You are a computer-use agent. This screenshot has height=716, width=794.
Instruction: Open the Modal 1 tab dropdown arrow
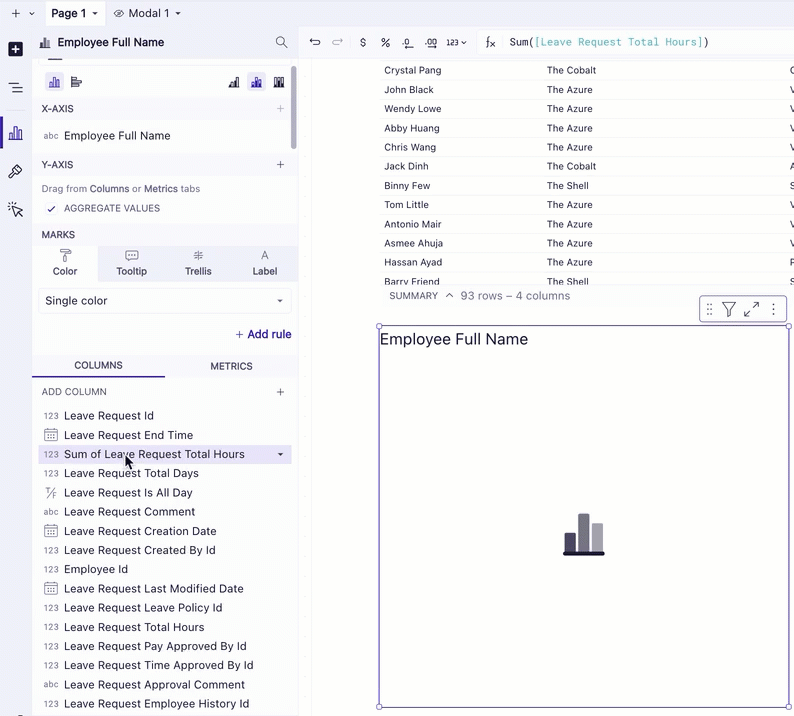click(178, 14)
